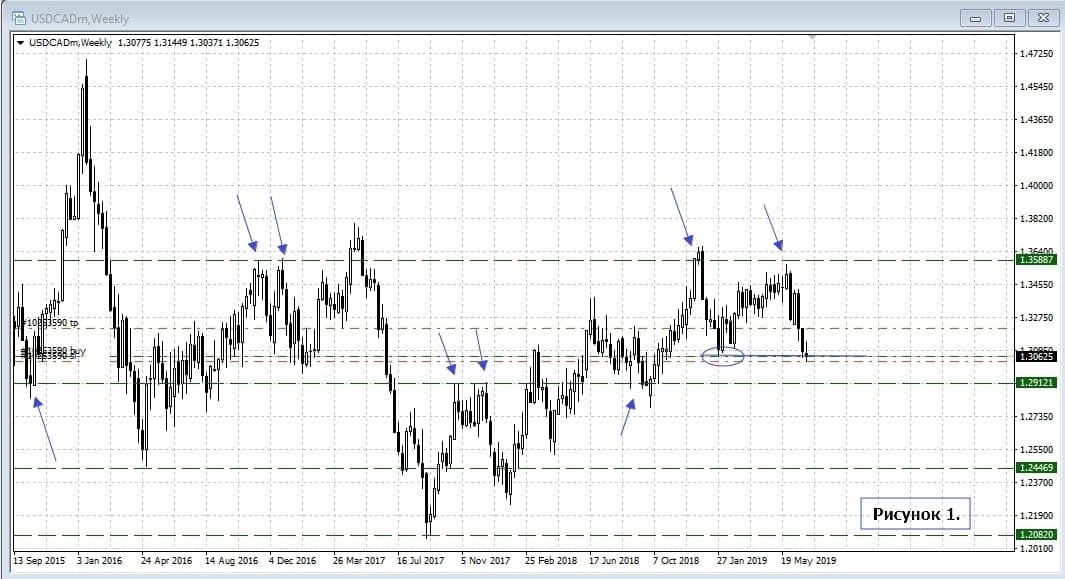Select the 1.35887 green price level label
The image size is (1065, 579).
pos(1036,260)
